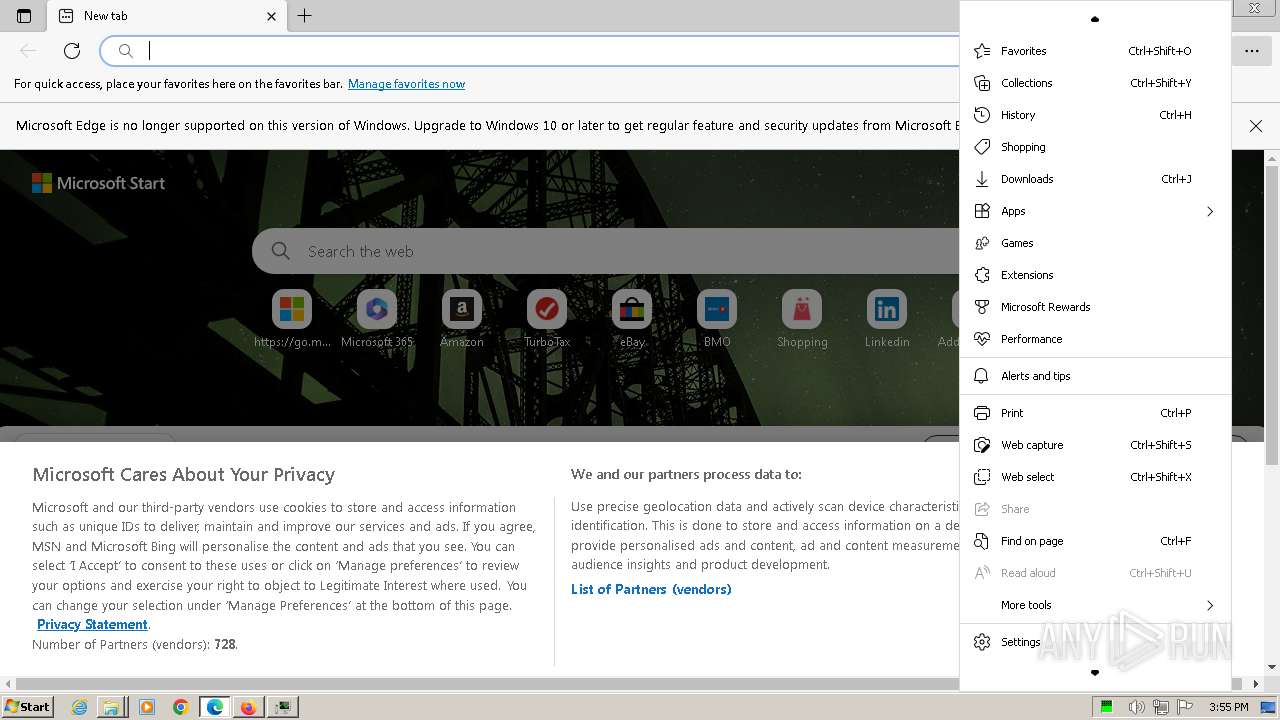This screenshot has width=1280, height=720.
Task: Open File Explorer from the taskbar
Action: [x=111, y=707]
